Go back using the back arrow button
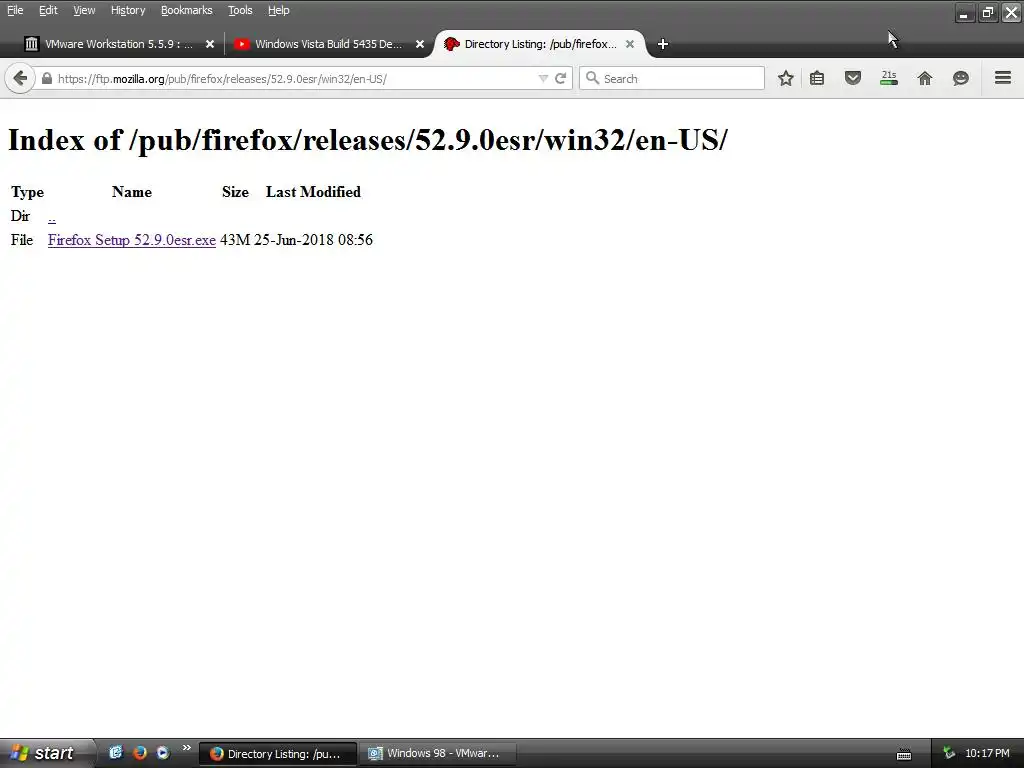Viewport: 1024px width, 768px height. [20, 78]
